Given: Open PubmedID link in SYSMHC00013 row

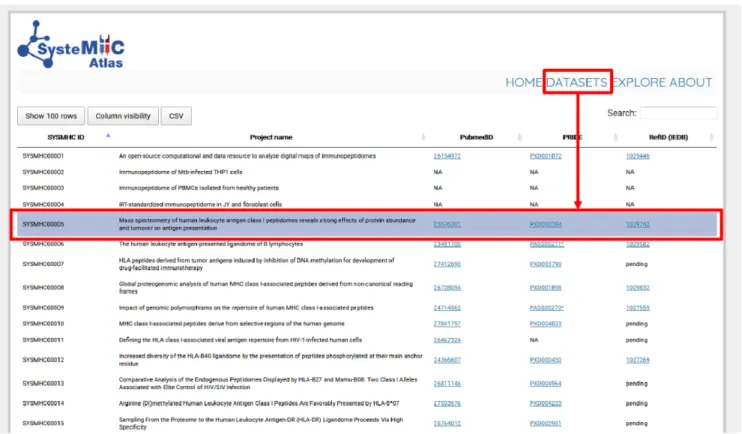Looking at the screenshot, I should tap(447, 384).
